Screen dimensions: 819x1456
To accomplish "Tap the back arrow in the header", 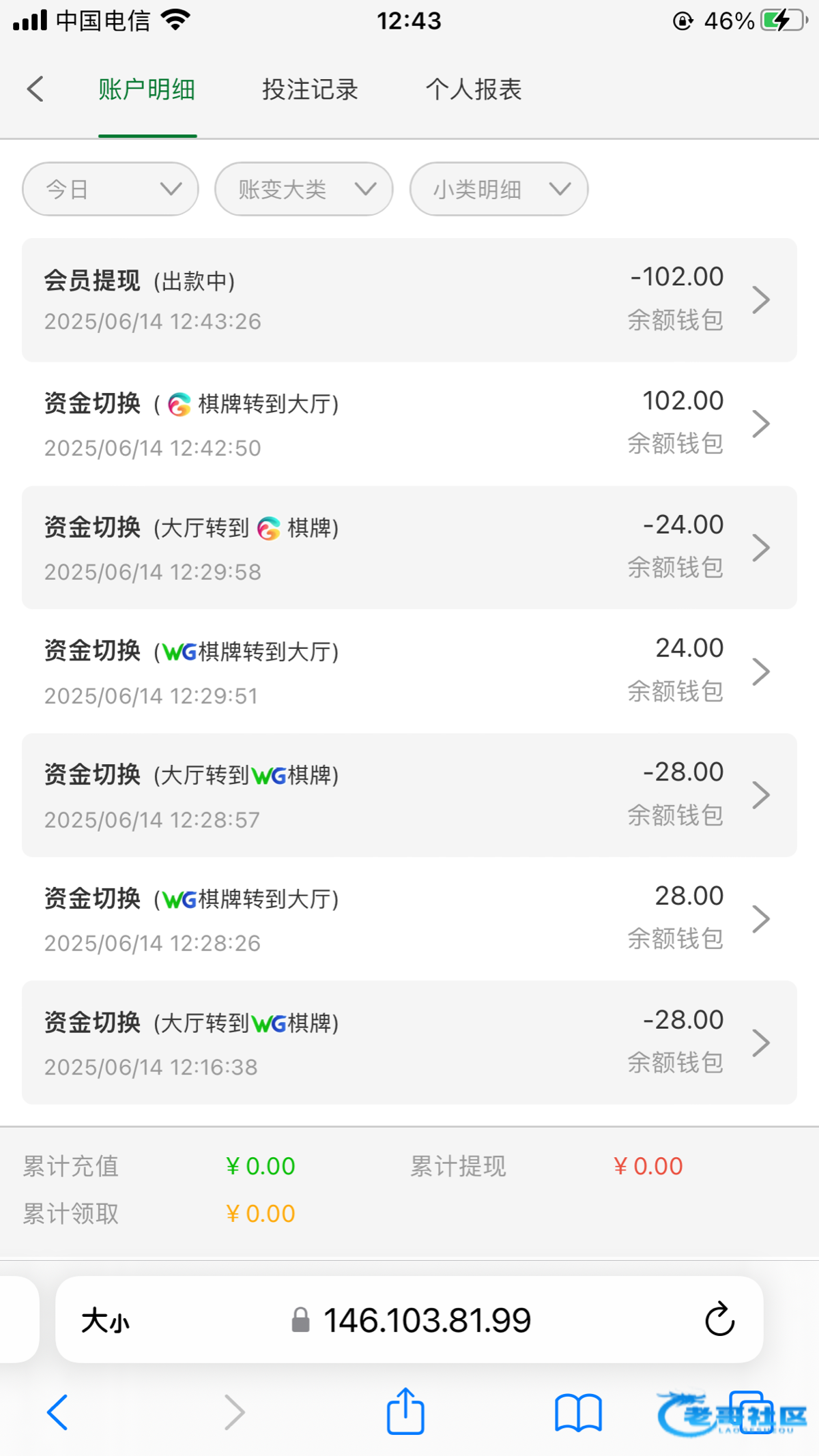I will (35, 89).
